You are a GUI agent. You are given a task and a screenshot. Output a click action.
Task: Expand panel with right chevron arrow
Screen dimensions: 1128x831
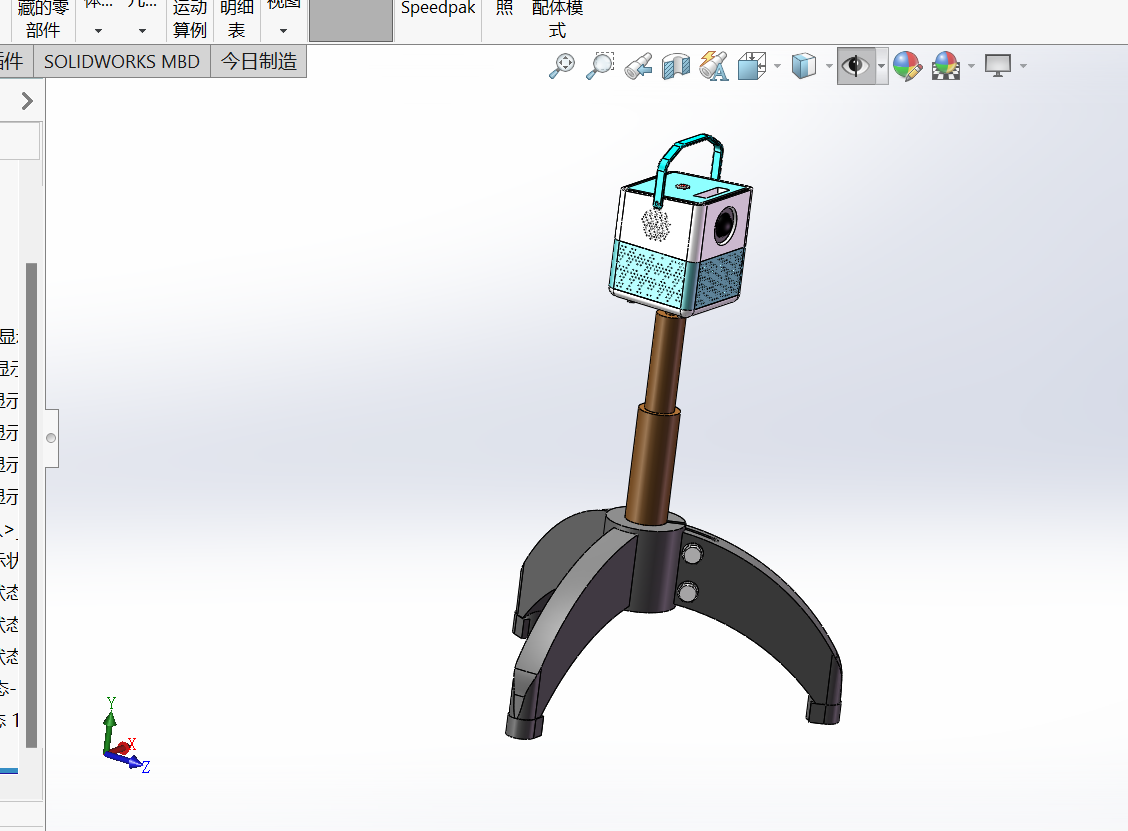point(27,101)
